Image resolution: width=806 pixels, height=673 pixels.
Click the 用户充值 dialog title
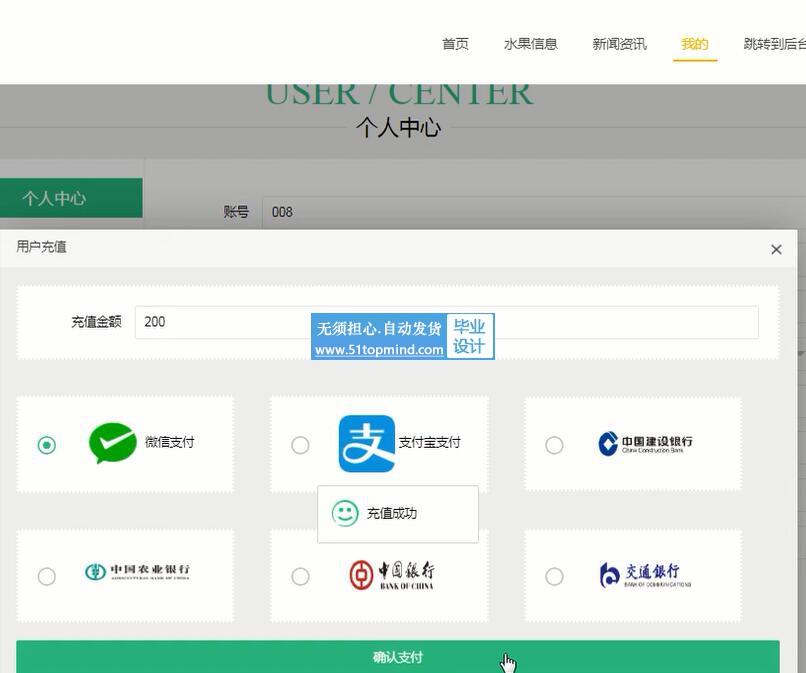click(x=41, y=247)
